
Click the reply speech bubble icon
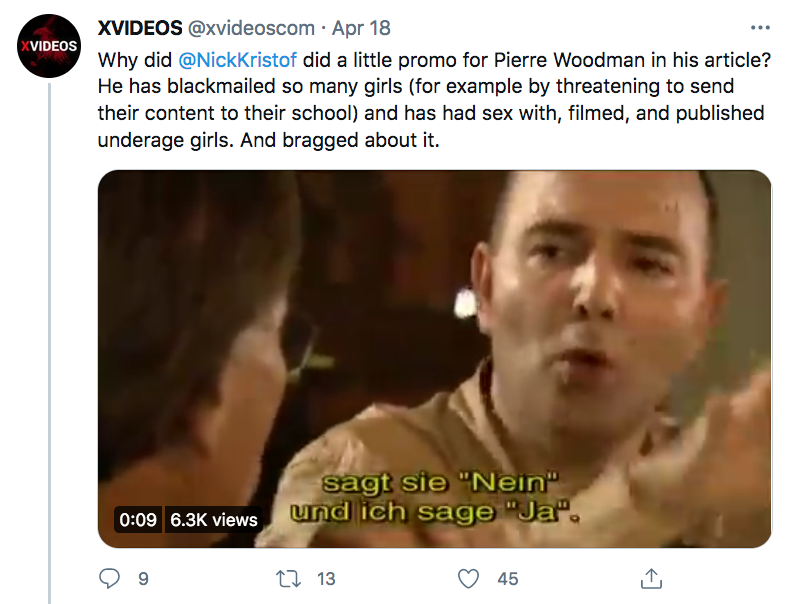(109, 579)
